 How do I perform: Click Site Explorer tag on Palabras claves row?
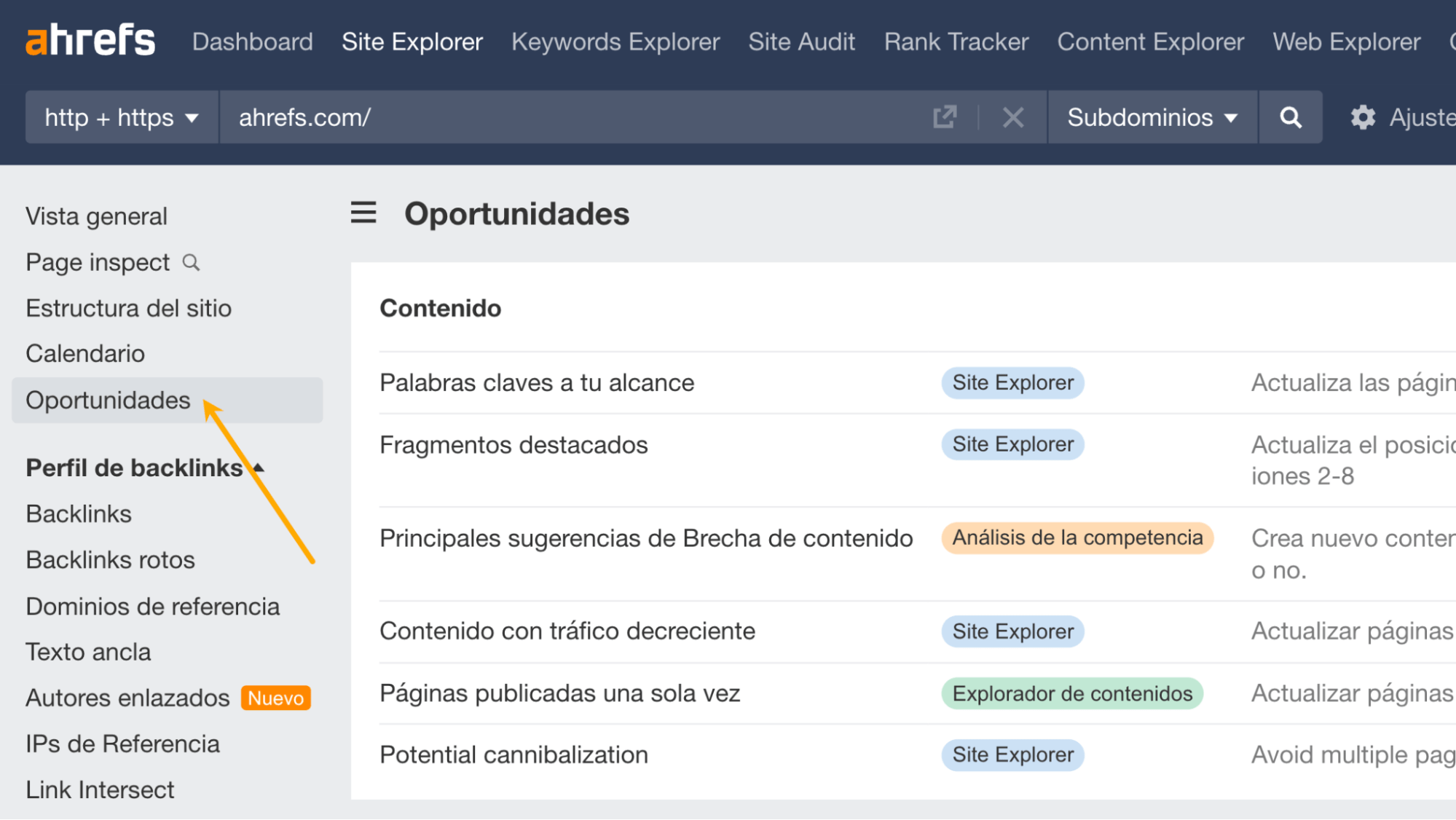point(1012,382)
